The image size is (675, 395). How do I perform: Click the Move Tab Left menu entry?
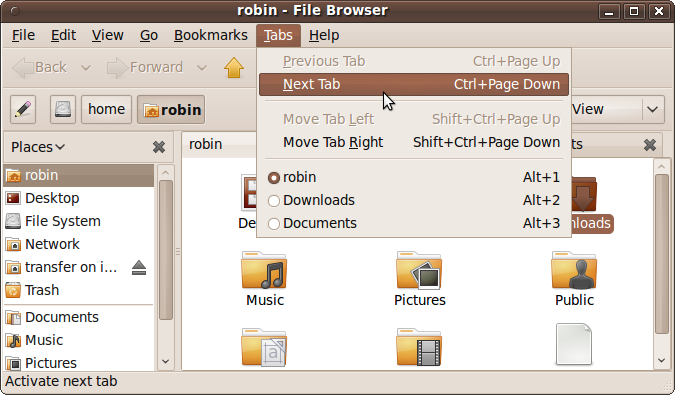(414, 119)
